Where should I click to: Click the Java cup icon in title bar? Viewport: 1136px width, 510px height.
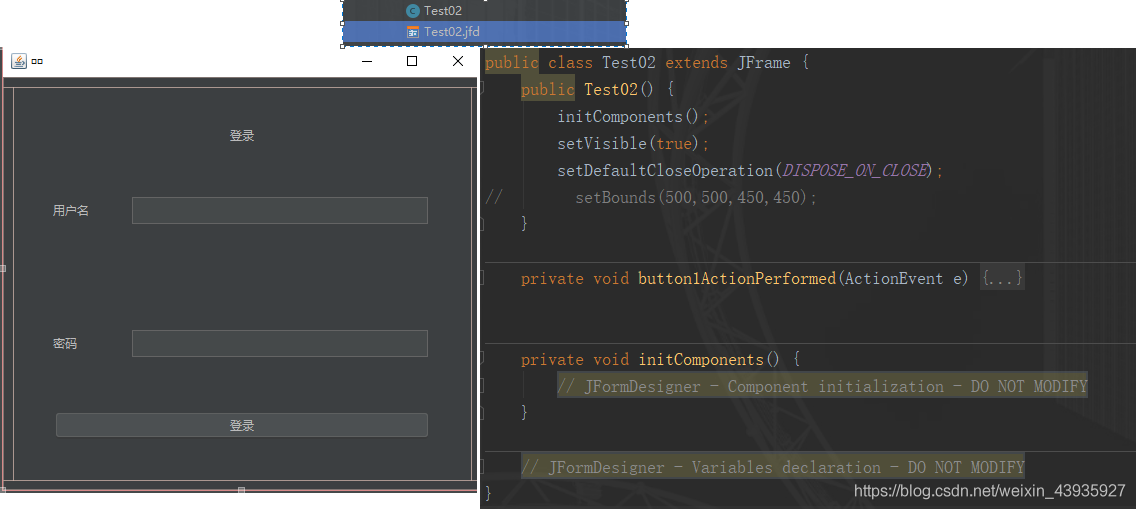tap(19, 61)
